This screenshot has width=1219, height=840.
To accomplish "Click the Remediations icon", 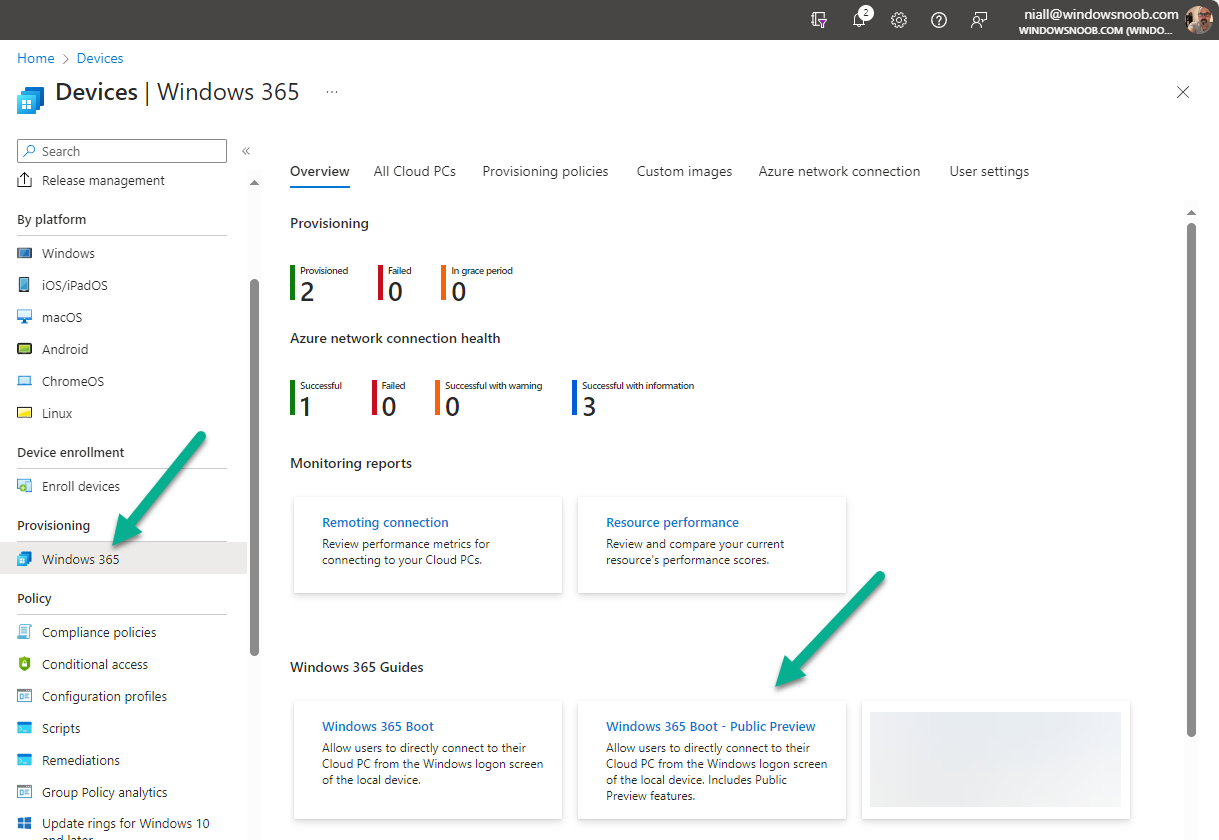I will [x=25, y=760].
